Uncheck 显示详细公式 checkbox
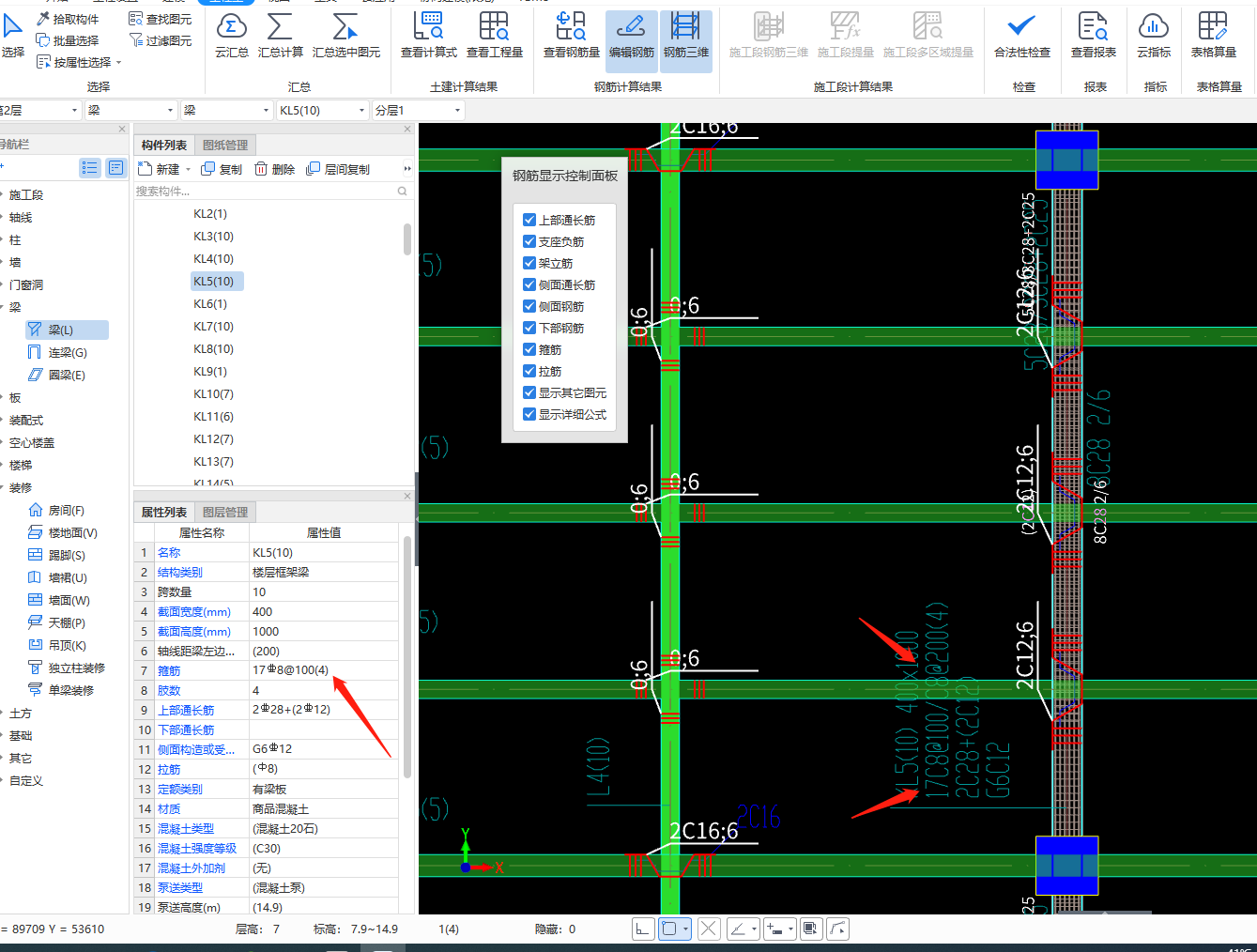The image size is (1257, 952). pos(529,414)
